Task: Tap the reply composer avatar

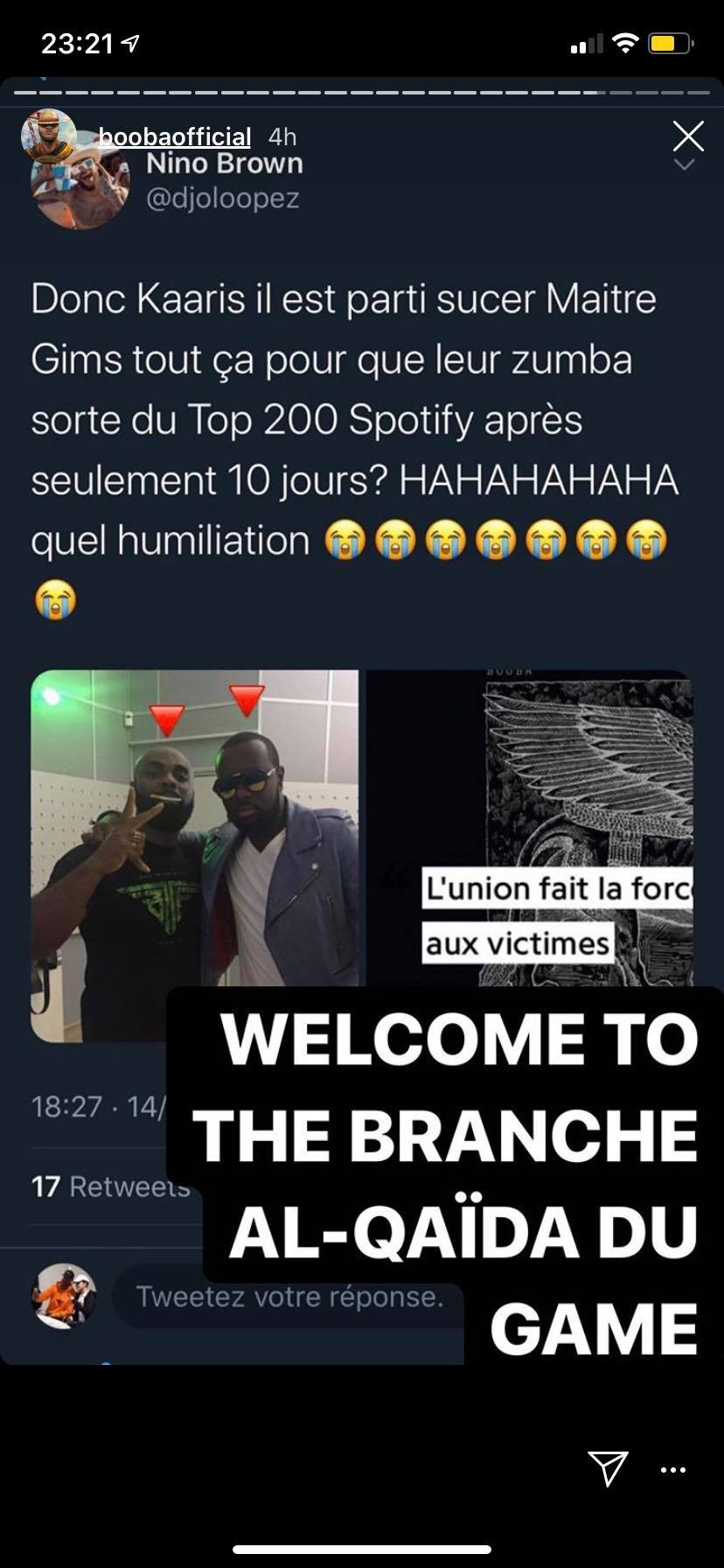Action: coord(64,1296)
